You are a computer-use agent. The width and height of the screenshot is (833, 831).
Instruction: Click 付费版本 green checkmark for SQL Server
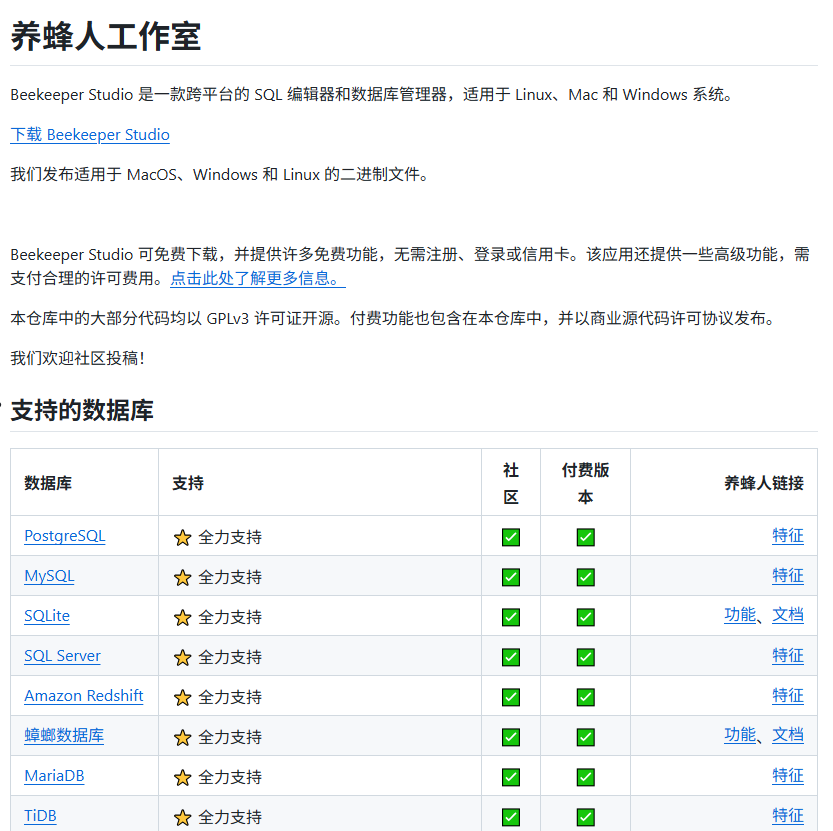(x=585, y=657)
